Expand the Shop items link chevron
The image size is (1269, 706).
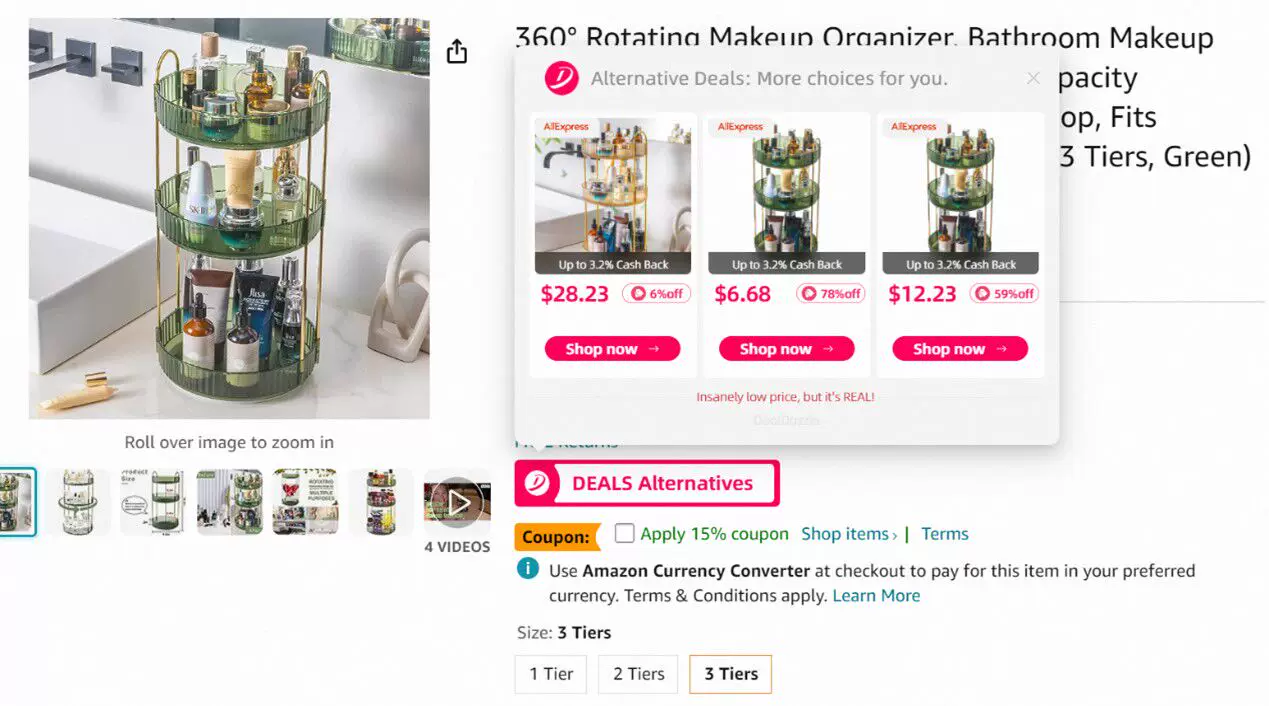click(x=894, y=535)
